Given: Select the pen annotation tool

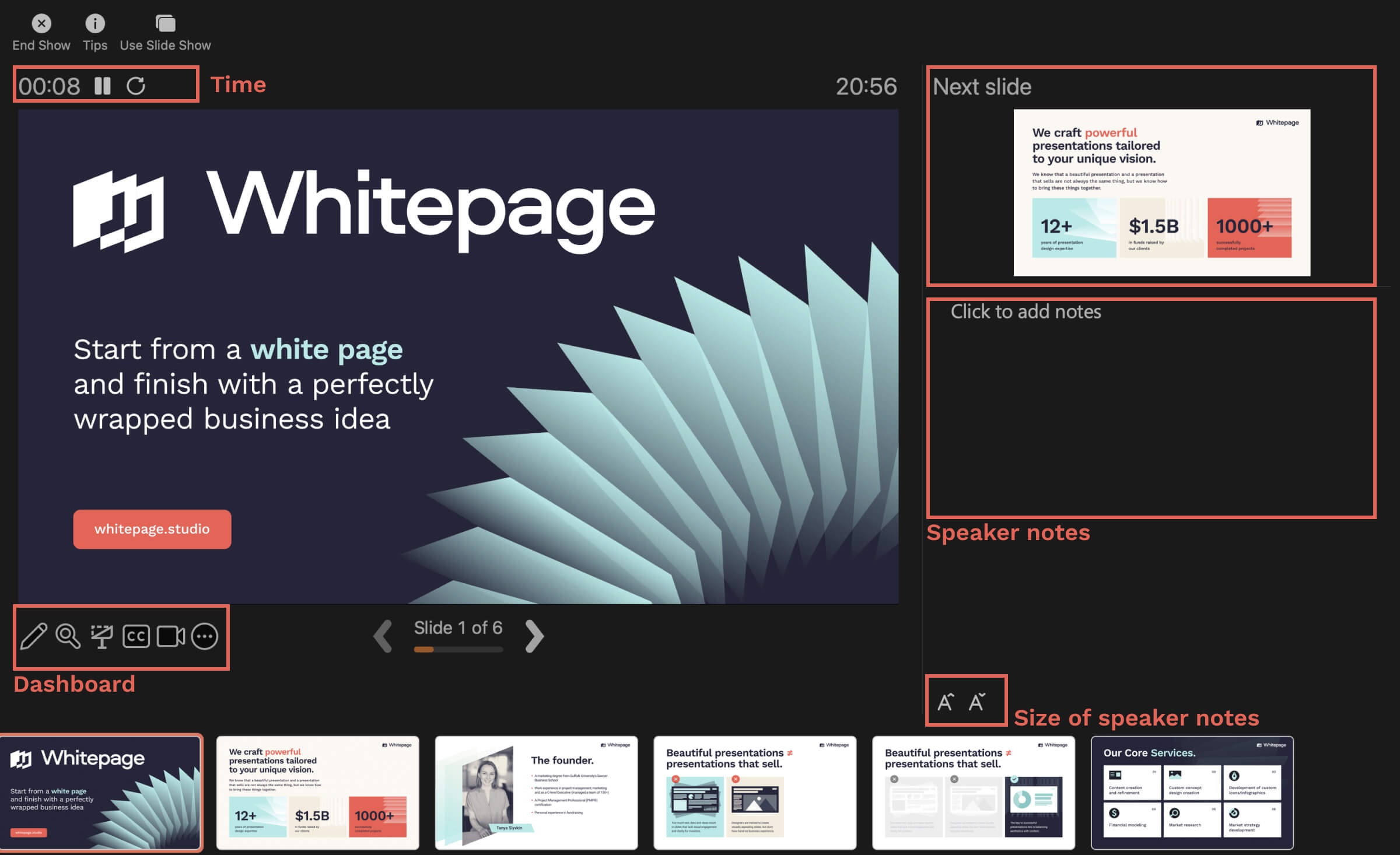Looking at the screenshot, I should [x=34, y=637].
